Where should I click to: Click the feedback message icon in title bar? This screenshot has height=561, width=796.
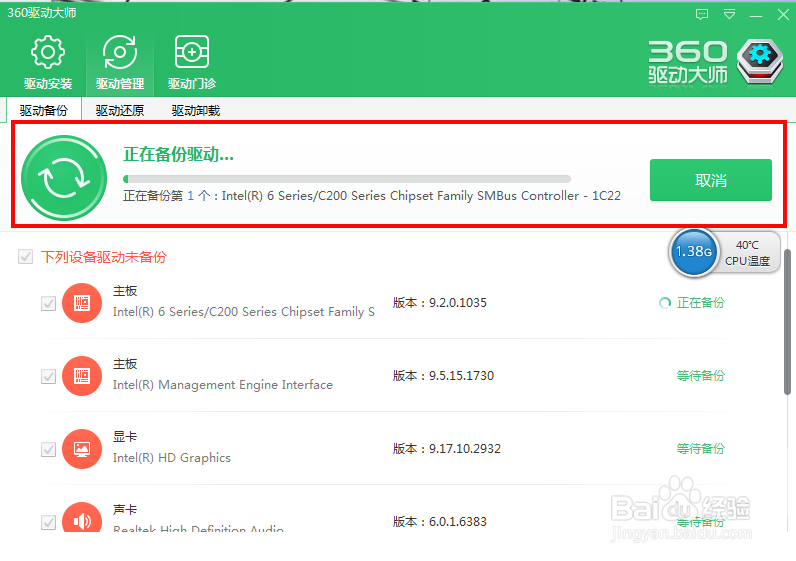point(702,14)
